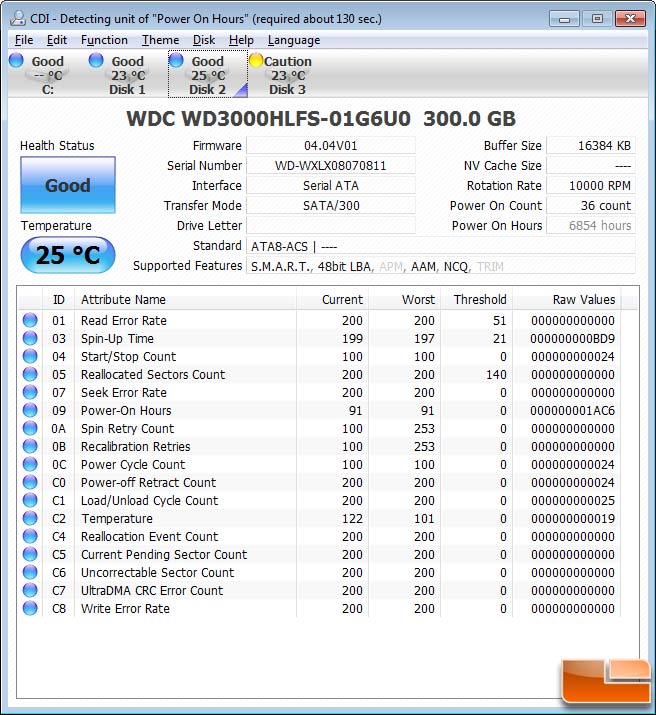The width and height of the screenshot is (656, 715).
Task: Click the 25 °C temperature indicator
Action: (x=68, y=256)
